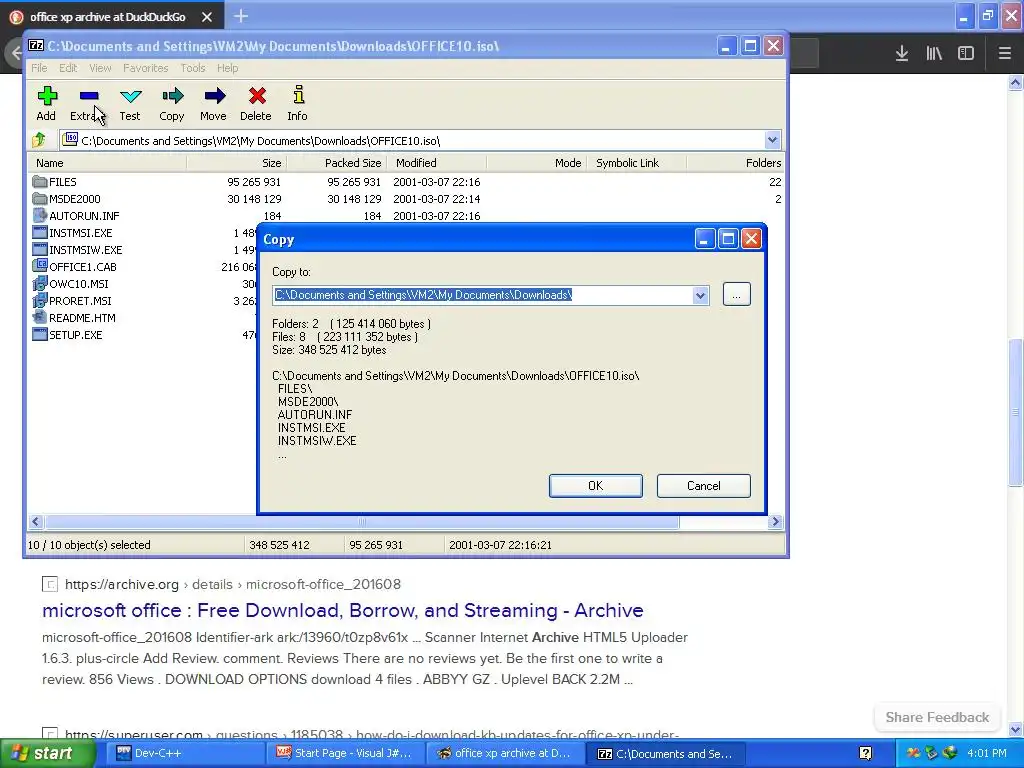Click the FILES modified date cell 2001-03-07 22:16

[436, 182]
